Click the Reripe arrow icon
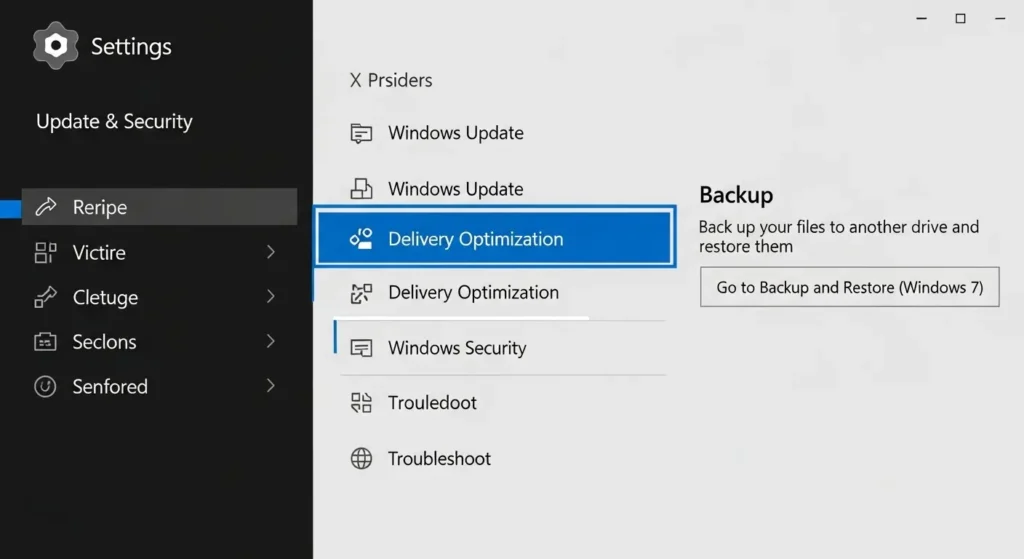1024x559 pixels. (x=46, y=207)
